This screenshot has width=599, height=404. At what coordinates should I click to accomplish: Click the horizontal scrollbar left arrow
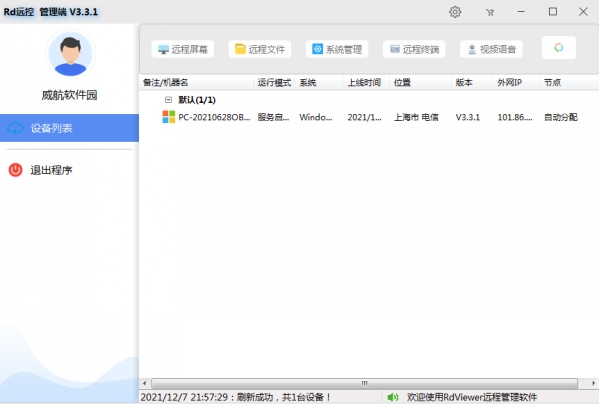coord(144,383)
